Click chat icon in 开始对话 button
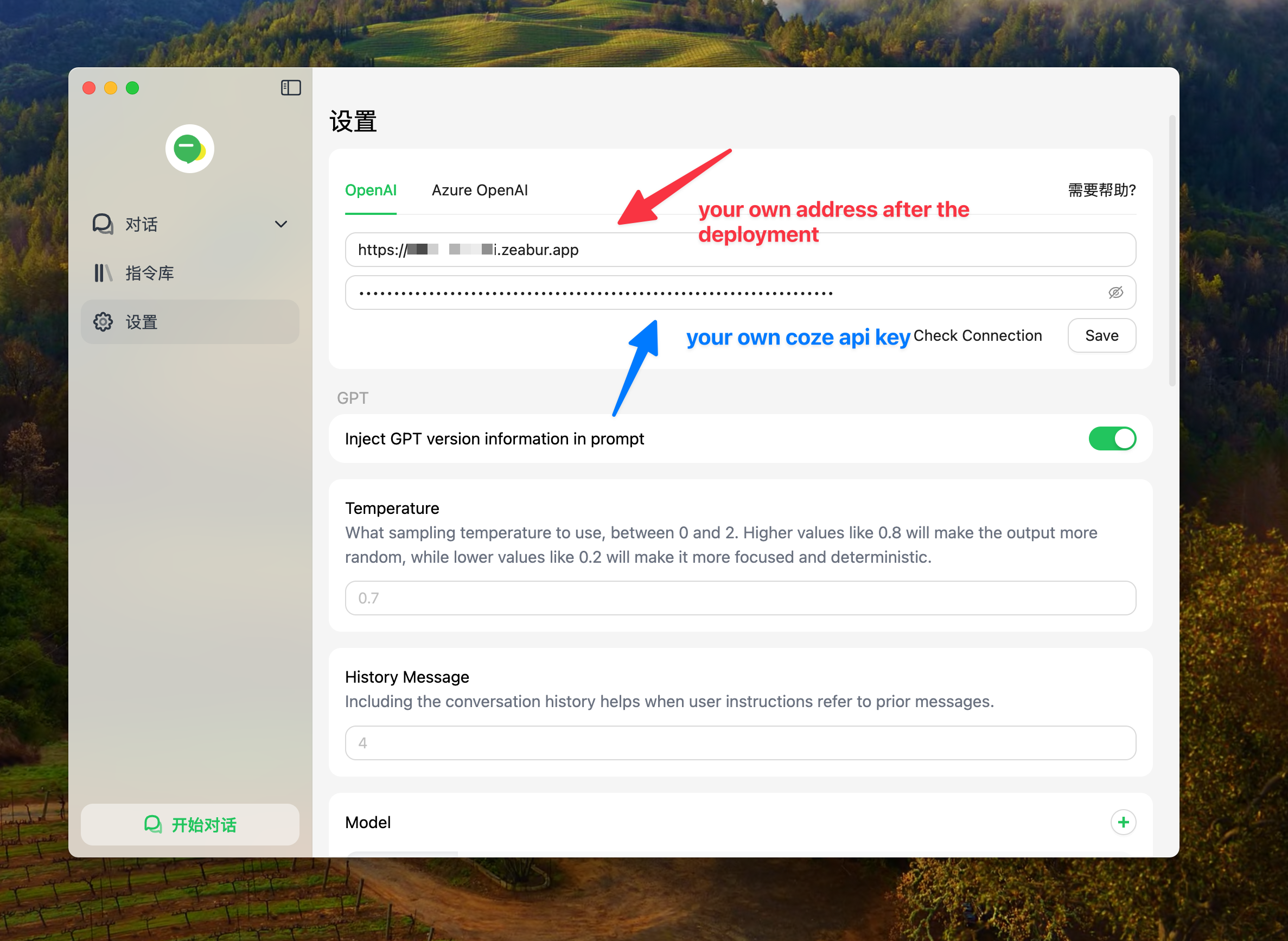Image resolution: width=1288 pixels, height=941 pixels. coord(152,824)
